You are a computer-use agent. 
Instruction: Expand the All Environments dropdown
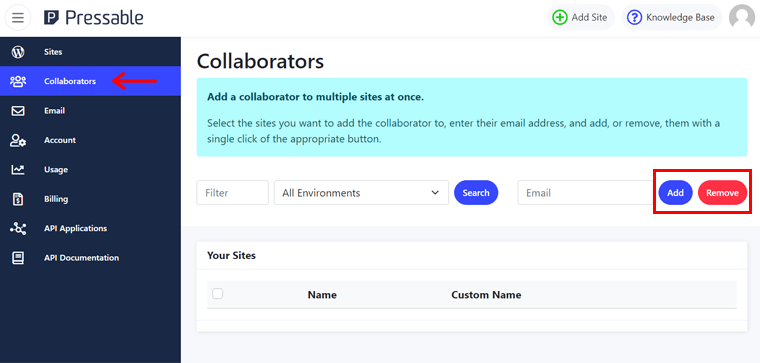tap(361, 193)
